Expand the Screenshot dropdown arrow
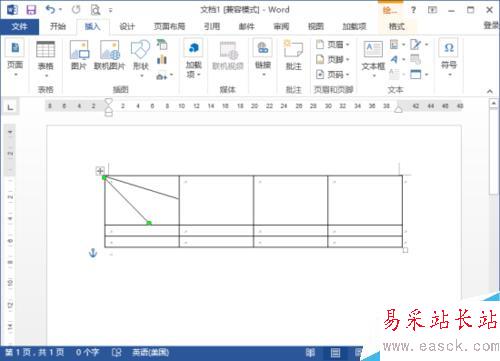Viewport: 500px width, 361px height. click(x=171, y=75)
